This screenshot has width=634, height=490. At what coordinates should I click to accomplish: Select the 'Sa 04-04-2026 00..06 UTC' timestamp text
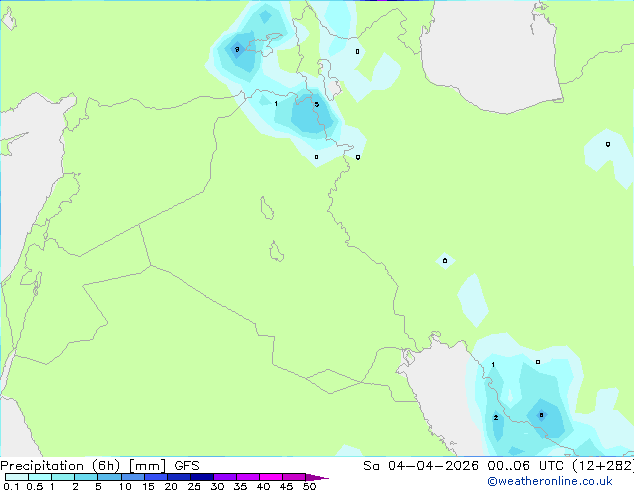tap(463, 466)
